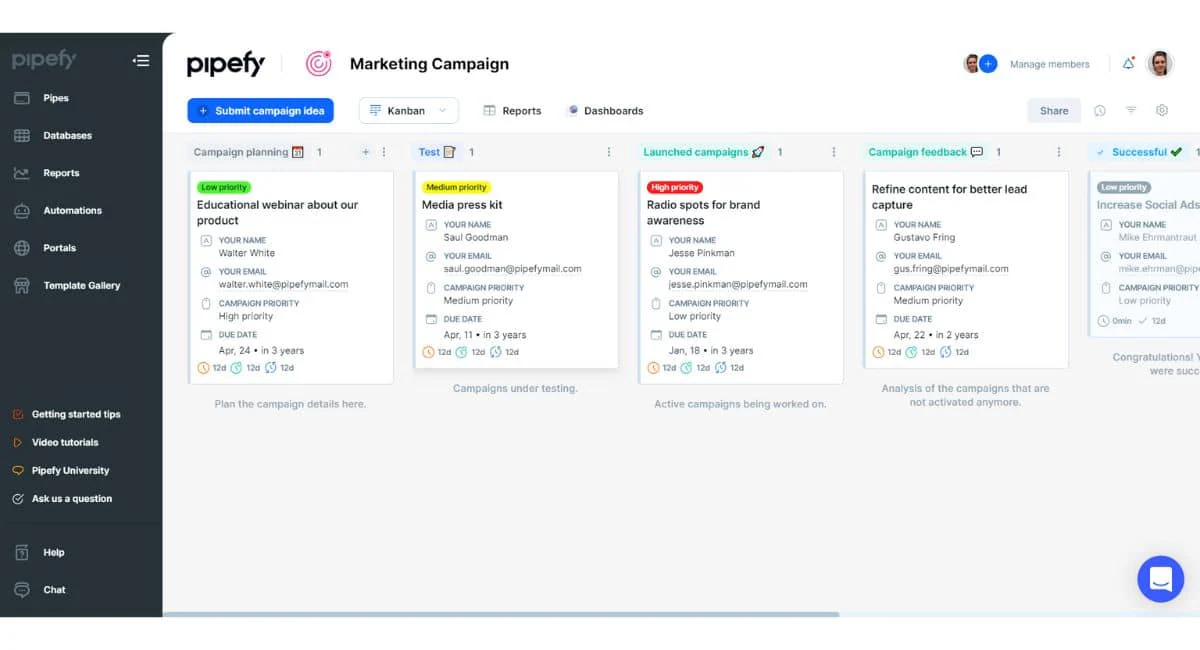This screenshot has width=1200, height=650.
Task: Open Getting started tips
Action: click(76, 414)
